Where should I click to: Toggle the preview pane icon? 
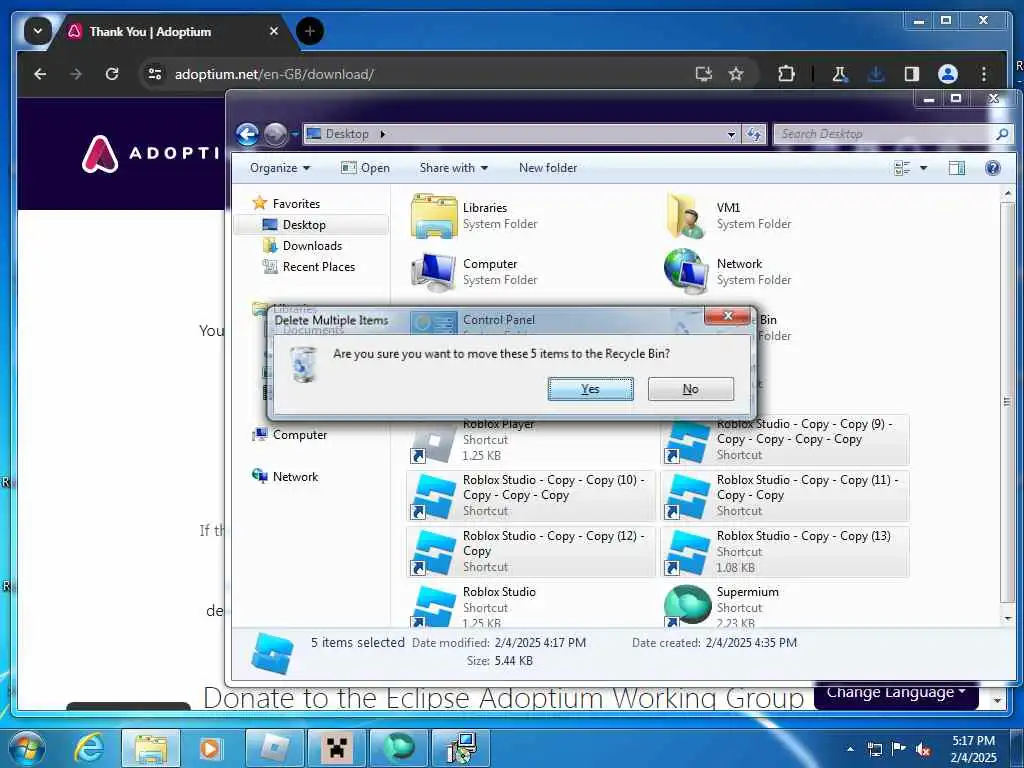956,168
